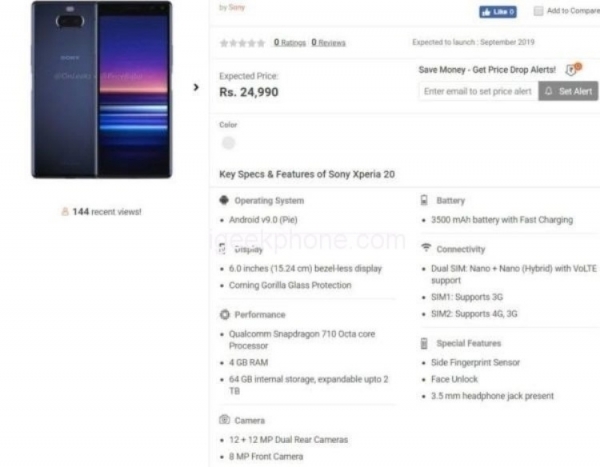The height and width of the screenshot is (467, 600).
Task: Open the Sony brand link
Action: (x=236, y=7)
